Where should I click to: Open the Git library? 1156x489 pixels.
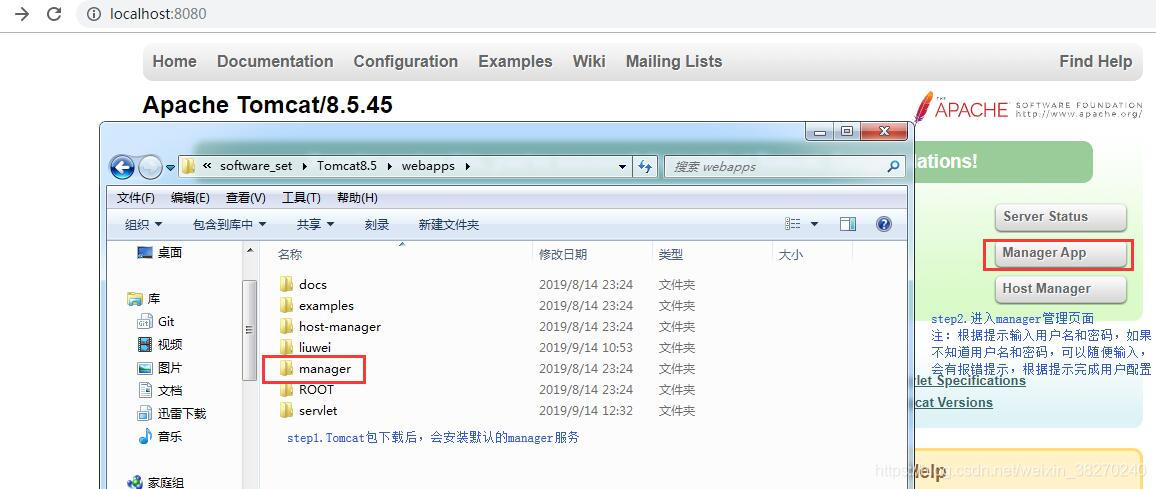(x=156, y=322)
